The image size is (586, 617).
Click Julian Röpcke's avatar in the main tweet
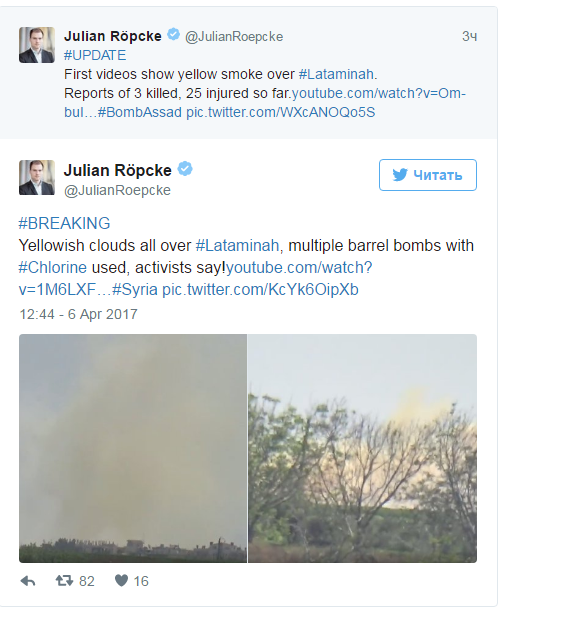(37, 177)
